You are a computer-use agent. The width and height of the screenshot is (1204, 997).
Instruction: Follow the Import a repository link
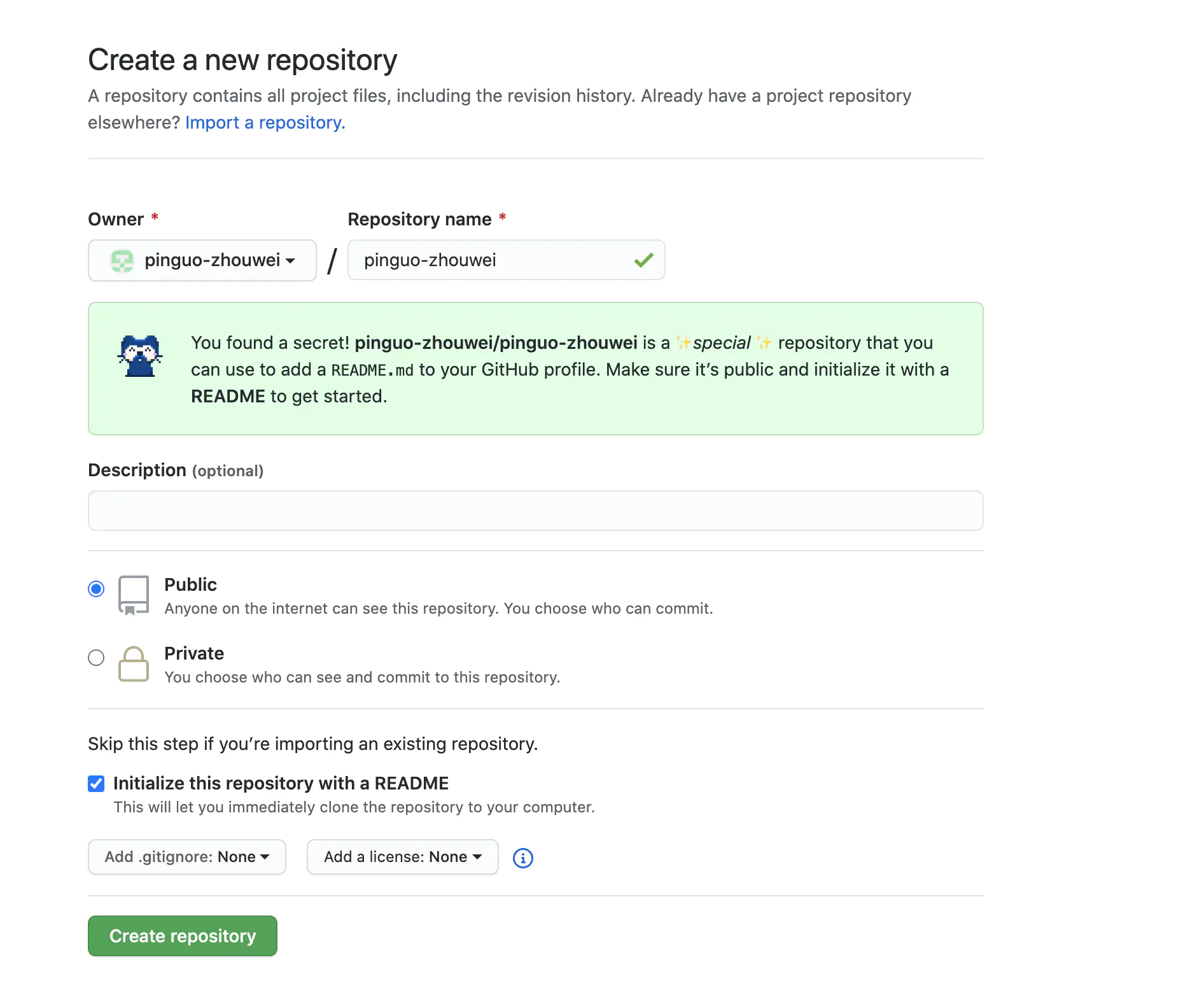[x=265, y=122]
